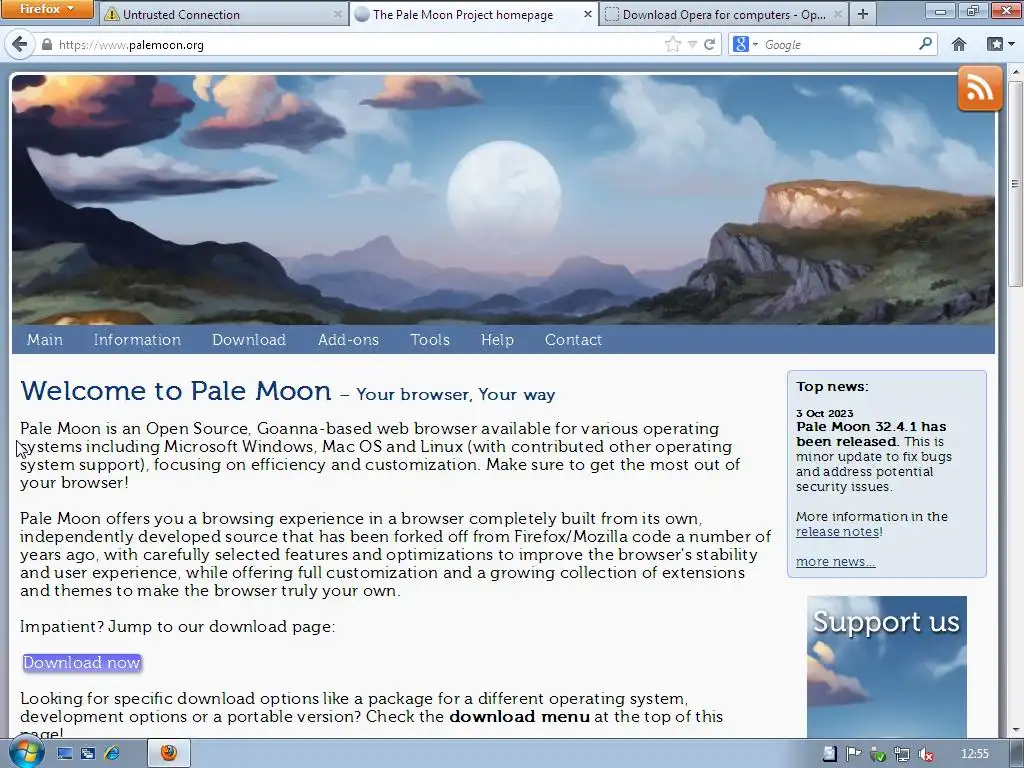Click the scrollbar down arrow
Viewport: 1024px width, 768px height.
[x=1015, y=730]
